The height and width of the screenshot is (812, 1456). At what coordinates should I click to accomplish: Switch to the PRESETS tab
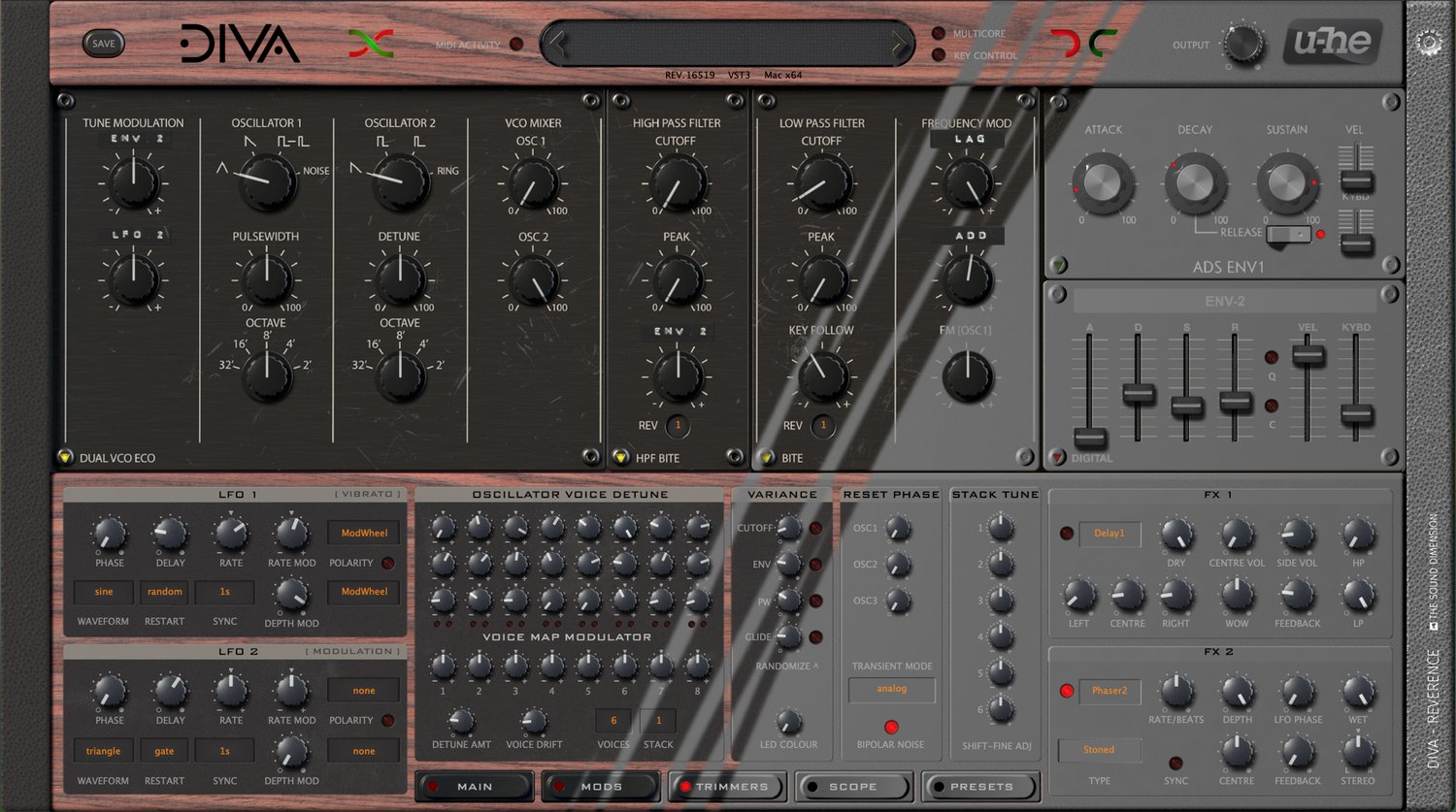[x=980, y=786]
